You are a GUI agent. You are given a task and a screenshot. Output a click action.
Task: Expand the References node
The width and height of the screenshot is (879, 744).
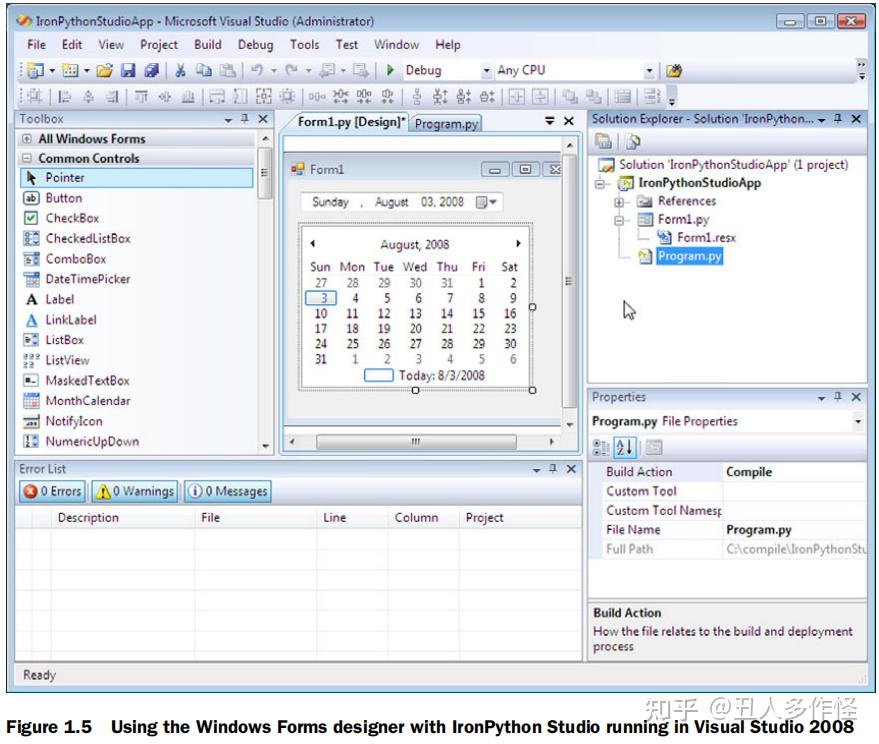[619, 201]
